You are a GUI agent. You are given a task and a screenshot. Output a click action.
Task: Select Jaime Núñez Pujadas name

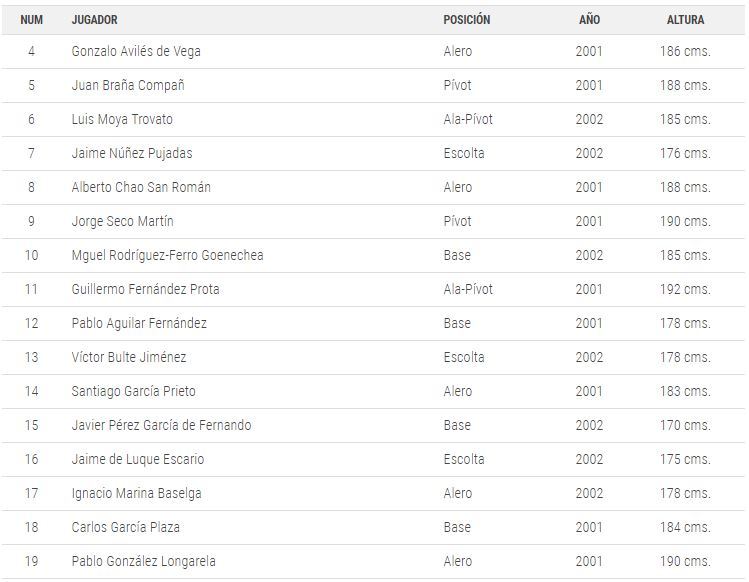pyautogui.click(x=132, y=153)
